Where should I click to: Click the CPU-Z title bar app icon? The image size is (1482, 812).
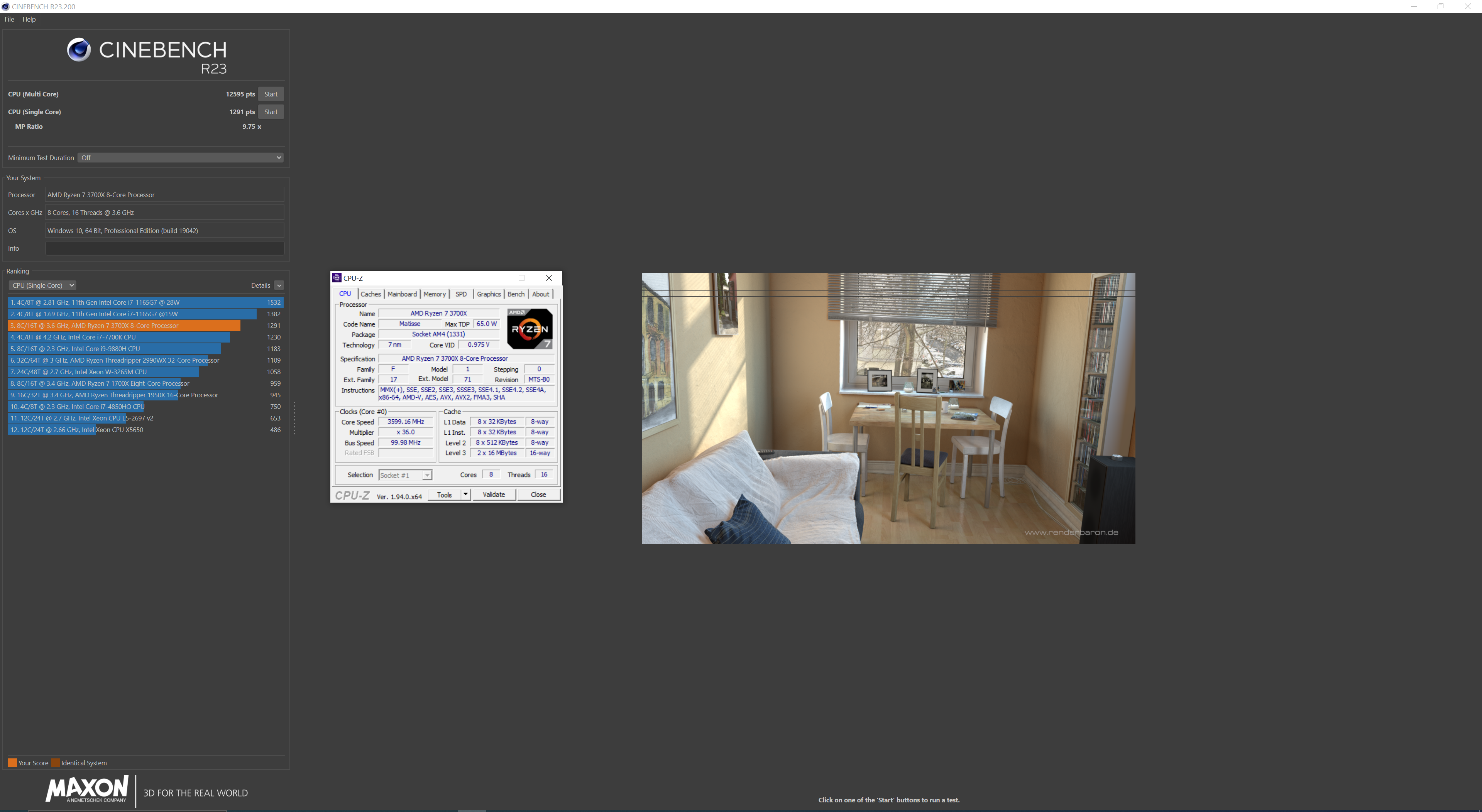(x=337, y=278)
